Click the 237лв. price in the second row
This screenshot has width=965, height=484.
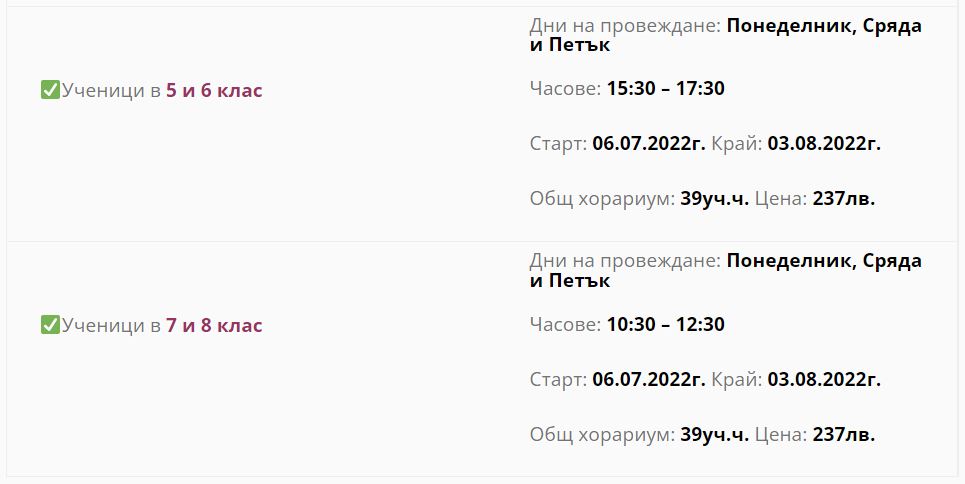pos(844,435)
